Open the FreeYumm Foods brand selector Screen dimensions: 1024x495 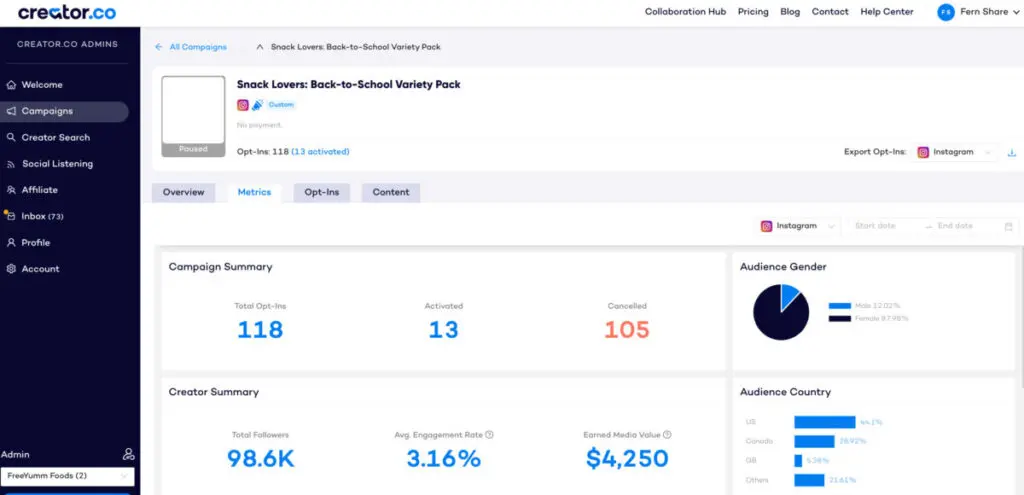67,477
